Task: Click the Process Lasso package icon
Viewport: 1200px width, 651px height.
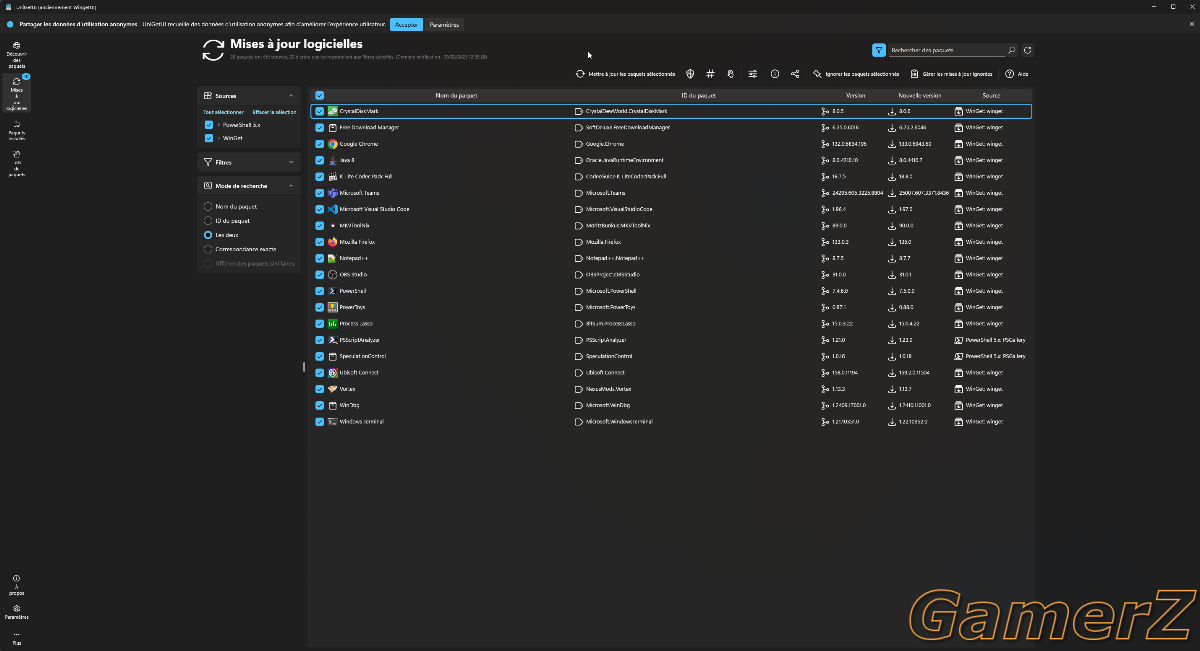Action: 333,323
